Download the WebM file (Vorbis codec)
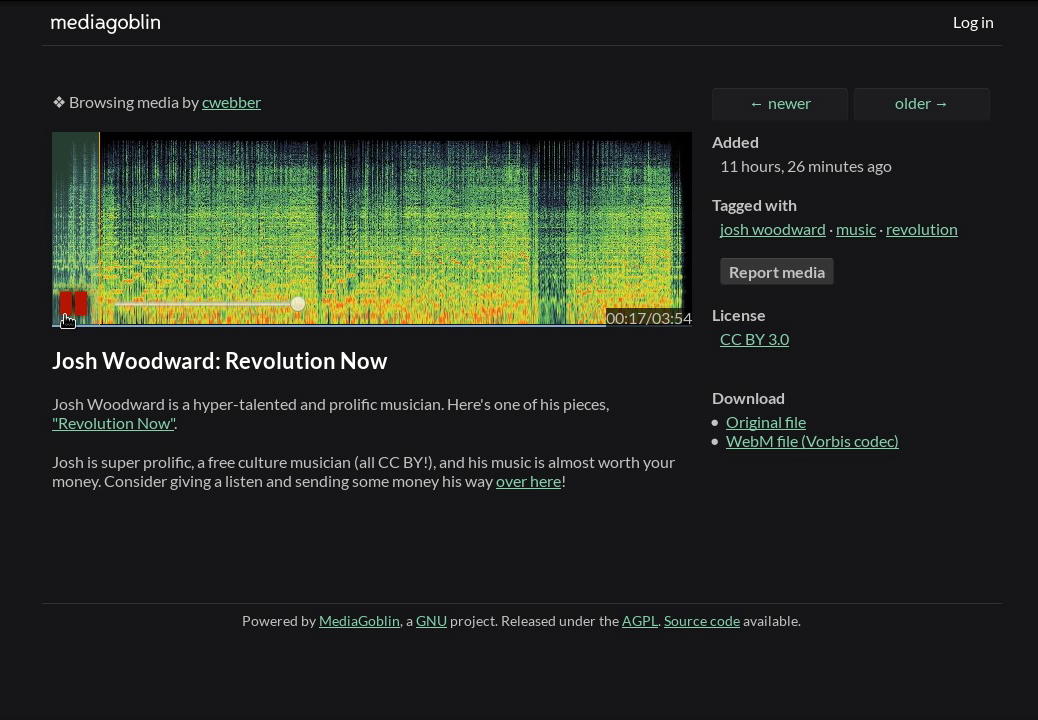Image resolution: width=1038 pixels, height=720 pixels. pyautogui.click(x=812, y=441)
